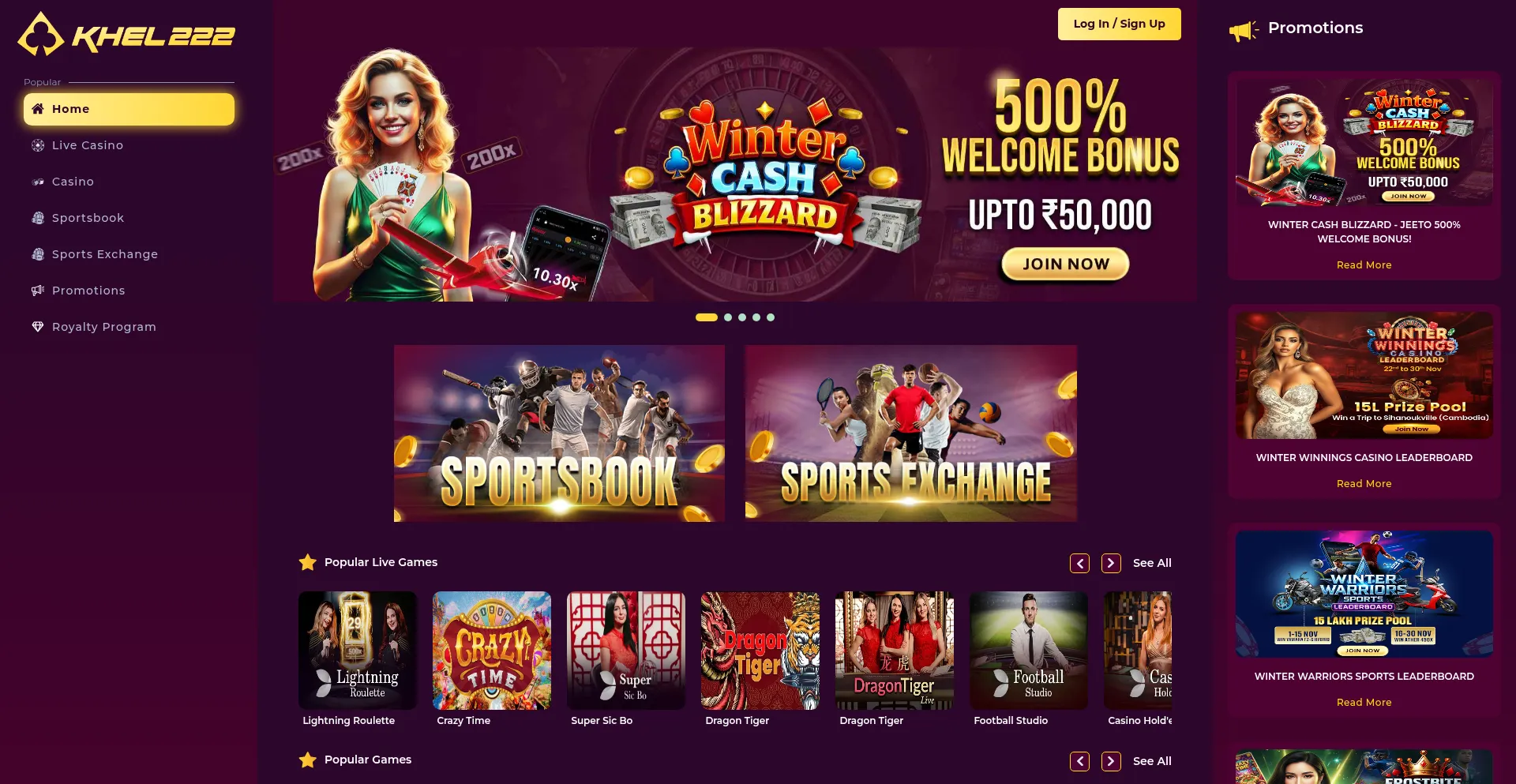The height and width of the screenshot is (784, 1516).
Task: Open Read More under Winter Winnings Casino Leaderboard
Action: (x=1364, y=483)
